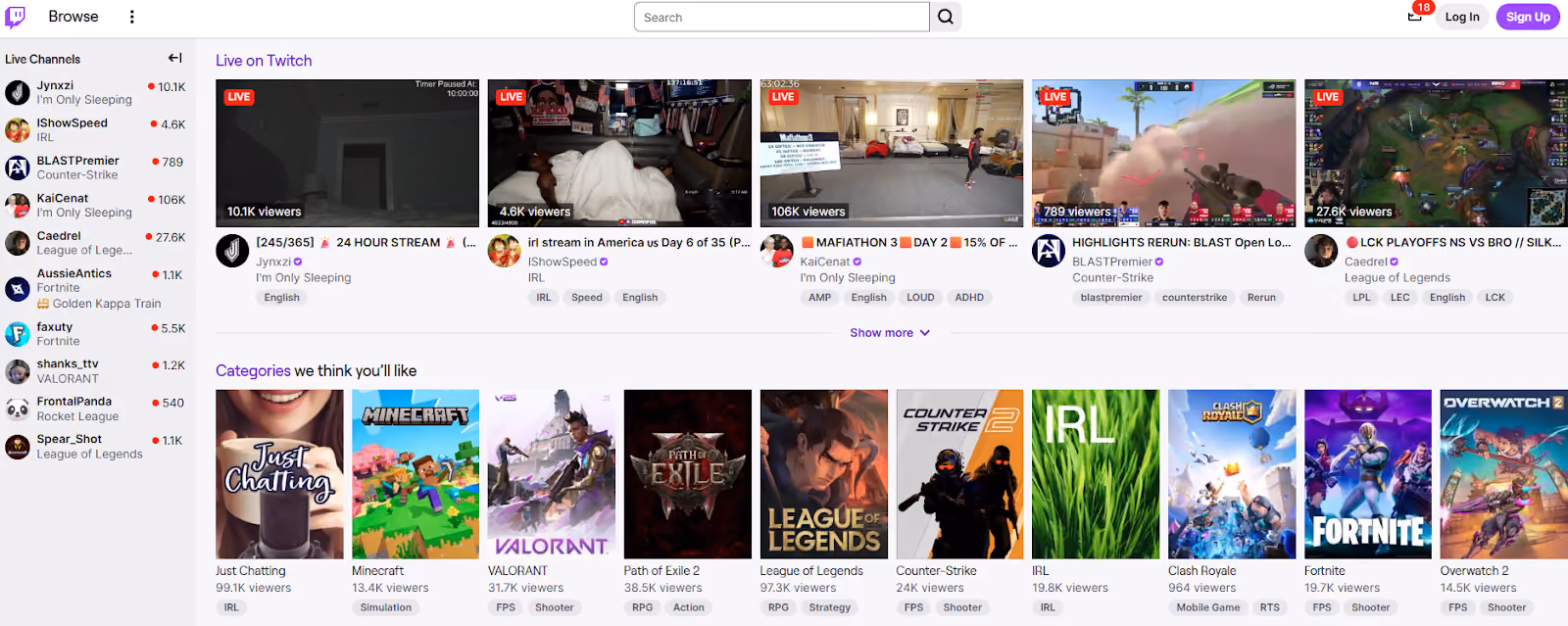
Task: Open IShowSpeed's irl stream thumbnail
Action: click(x=619, y=153)
